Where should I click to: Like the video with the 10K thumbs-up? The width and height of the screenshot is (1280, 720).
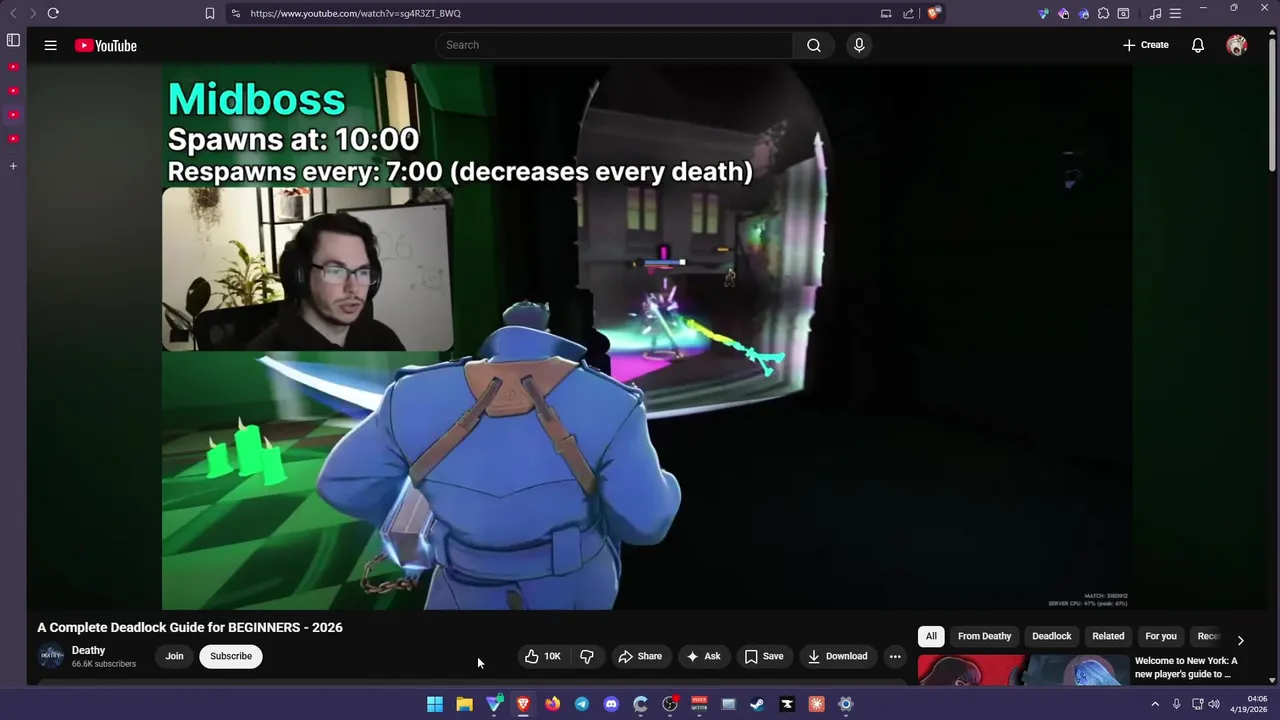(x=543, y=656)
